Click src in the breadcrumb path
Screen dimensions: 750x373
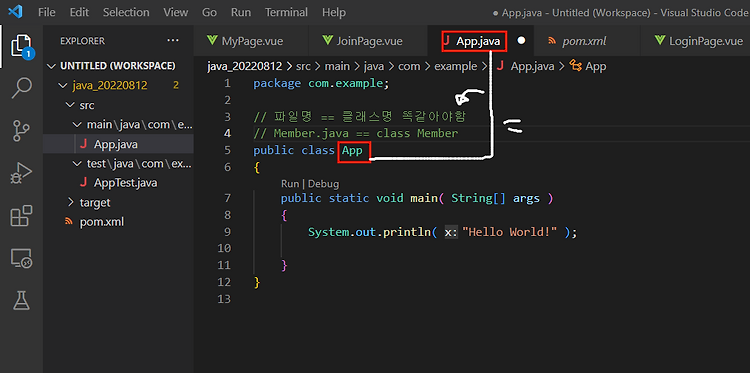tap(303, 66)
